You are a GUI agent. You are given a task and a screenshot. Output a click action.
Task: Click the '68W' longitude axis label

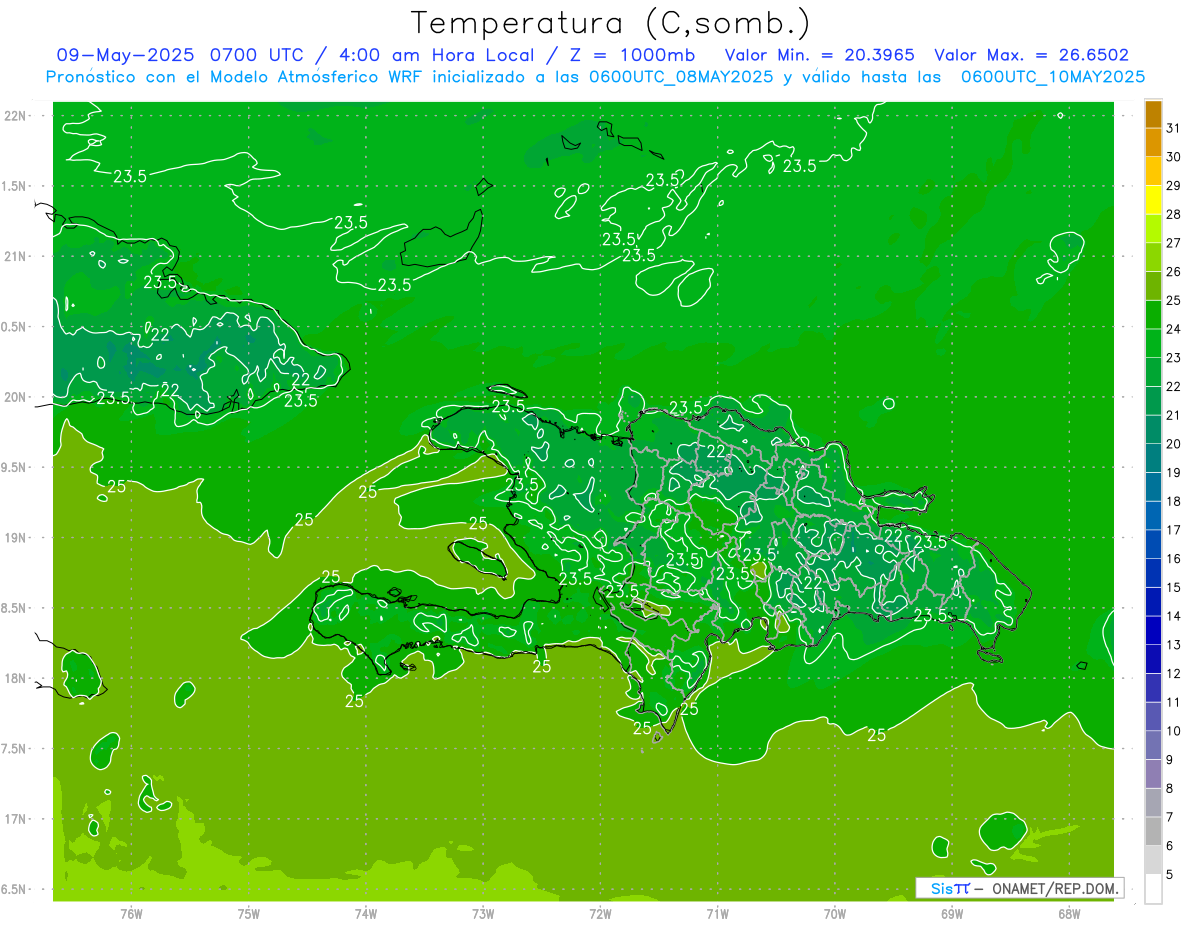pyautogui.click(x=1069, y=914)
